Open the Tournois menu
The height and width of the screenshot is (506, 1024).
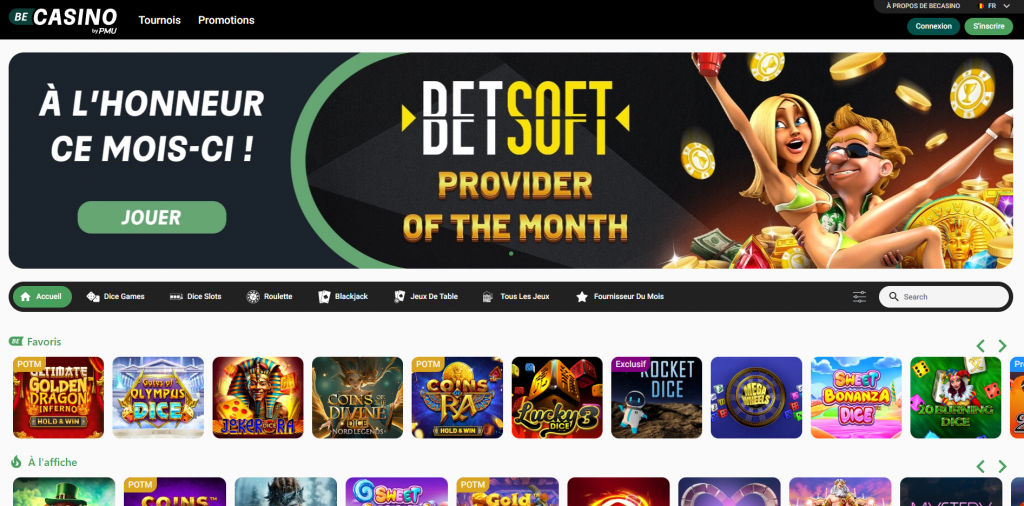159,20
